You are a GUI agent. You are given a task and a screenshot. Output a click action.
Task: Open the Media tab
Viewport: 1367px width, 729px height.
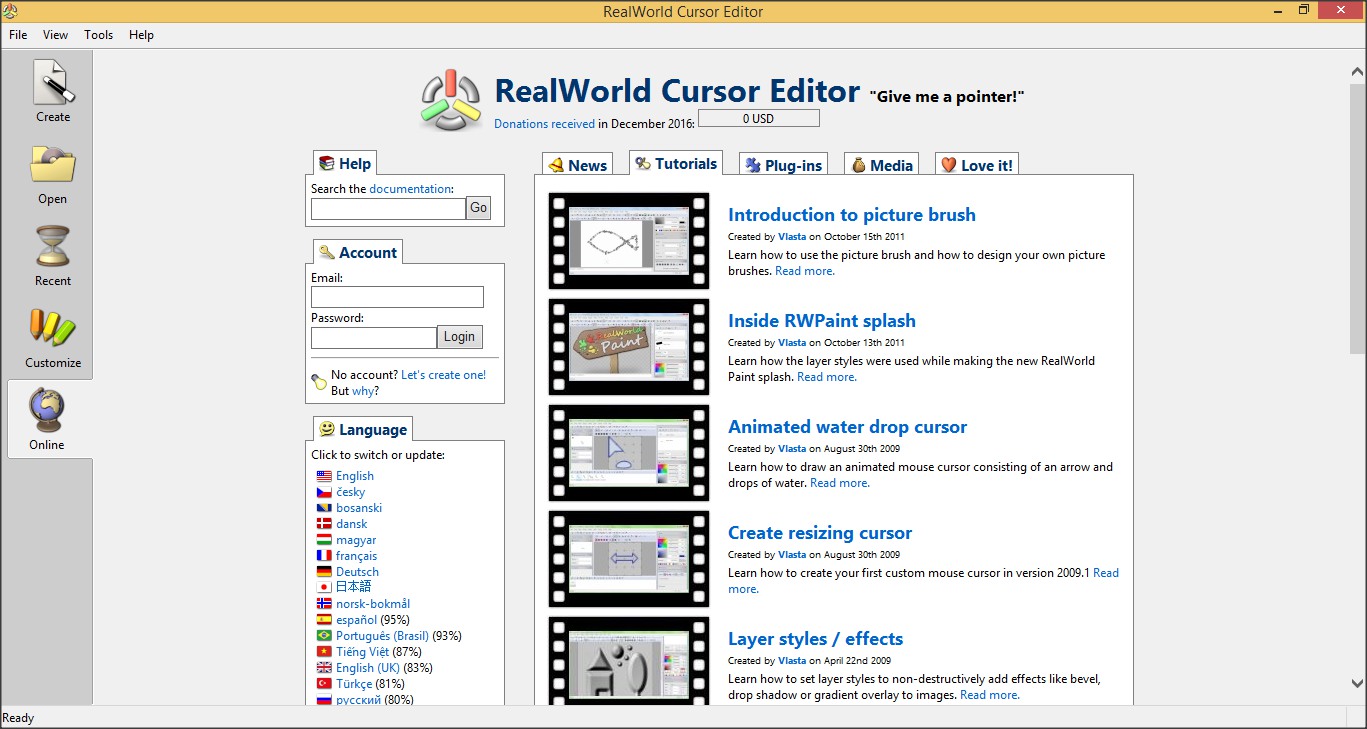point(880,164)
